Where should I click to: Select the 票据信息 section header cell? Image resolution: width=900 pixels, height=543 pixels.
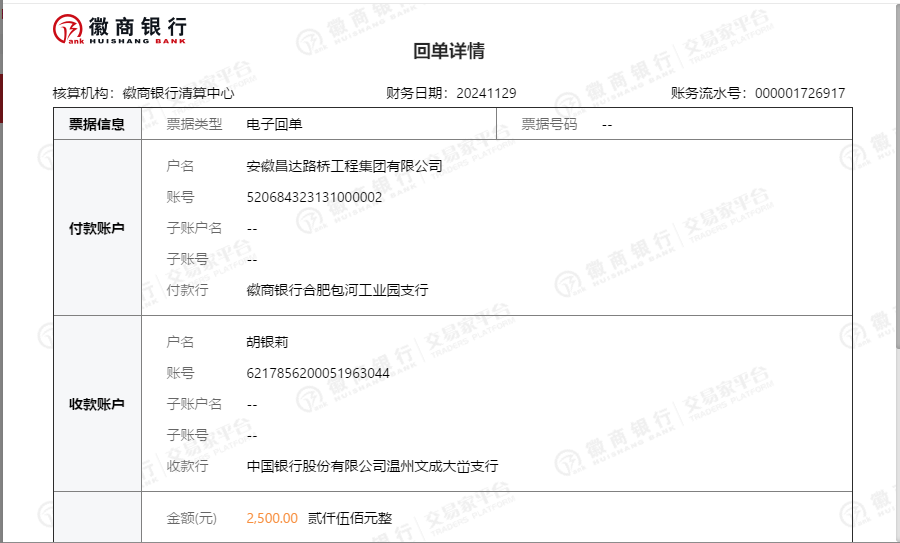[97, 125]
